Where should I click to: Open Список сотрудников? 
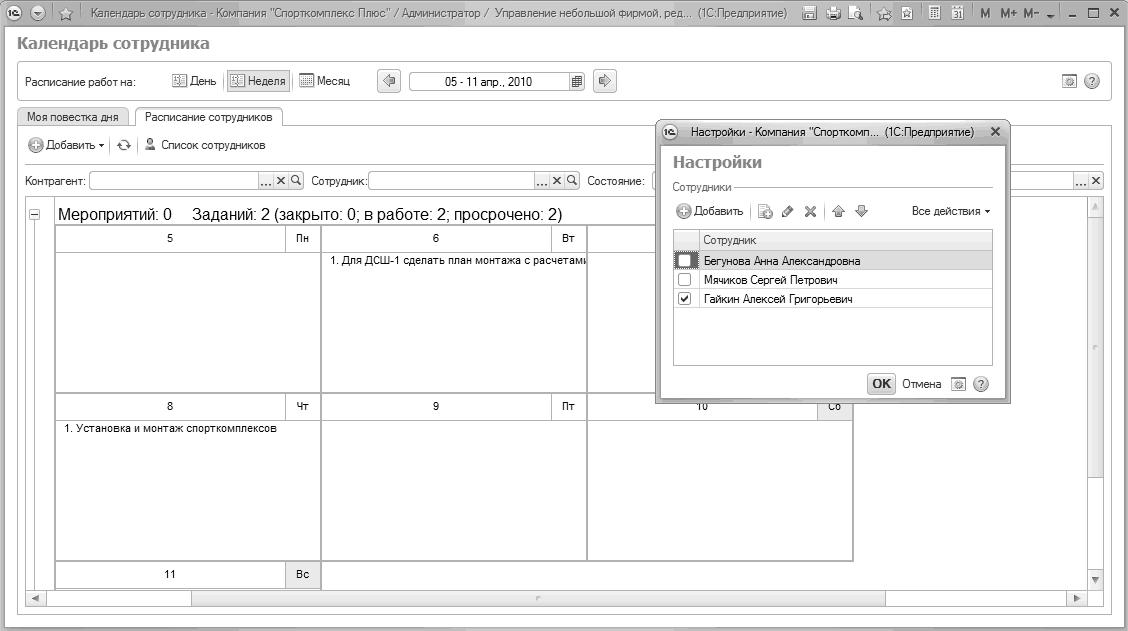coord(205,145)
